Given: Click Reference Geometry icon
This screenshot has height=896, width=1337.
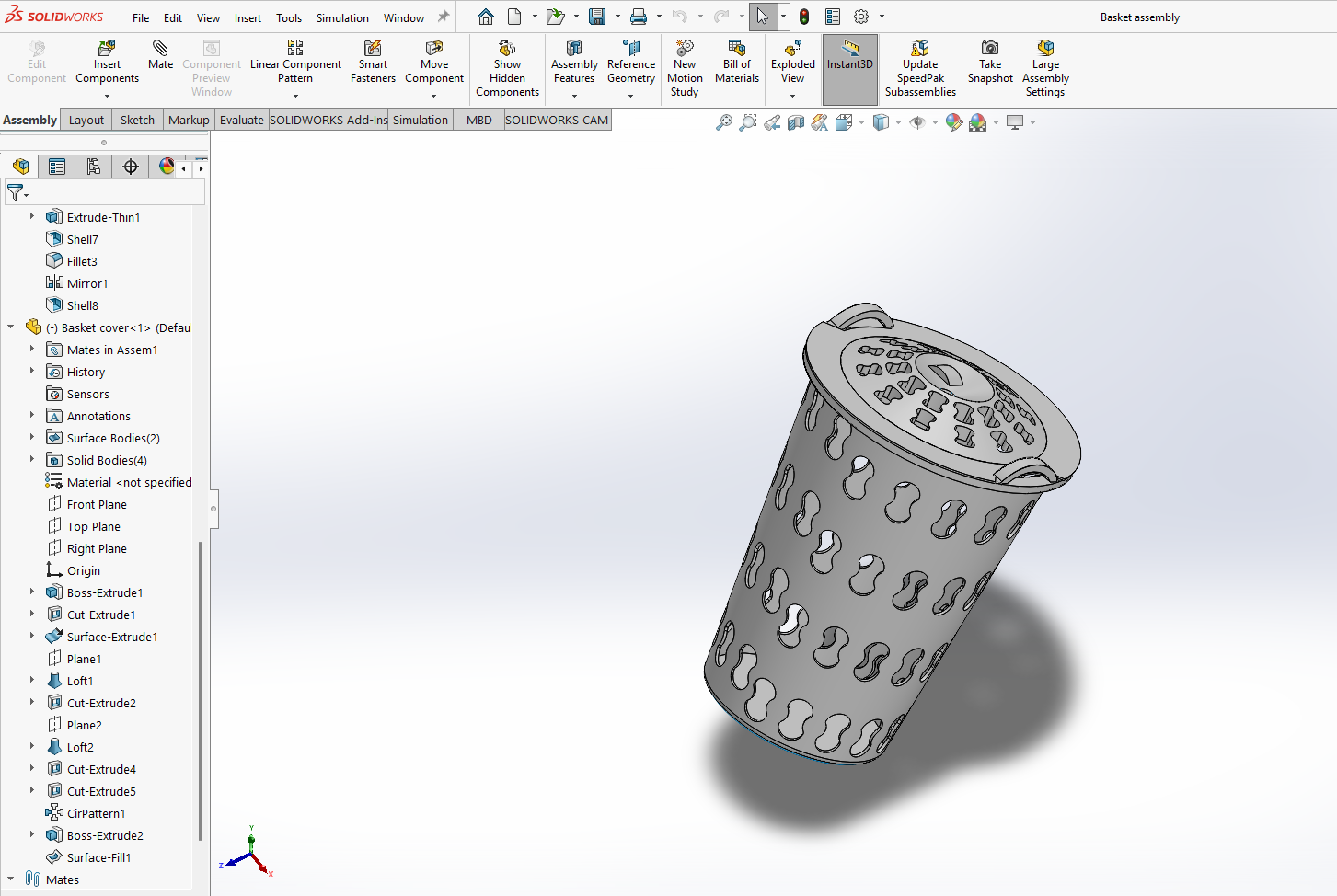Looking at the screenshot, I should (631, 63).
